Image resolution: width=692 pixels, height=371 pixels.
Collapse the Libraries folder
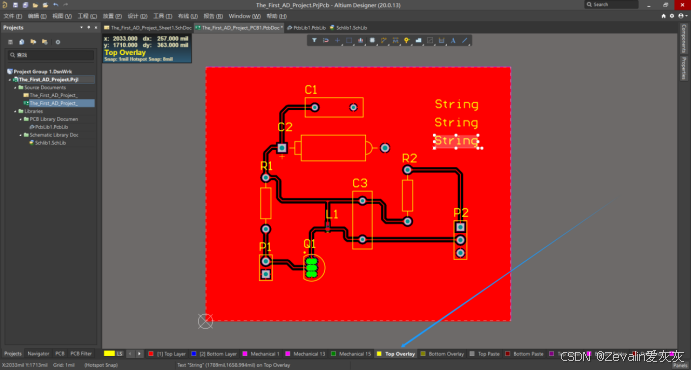point(15,112)
